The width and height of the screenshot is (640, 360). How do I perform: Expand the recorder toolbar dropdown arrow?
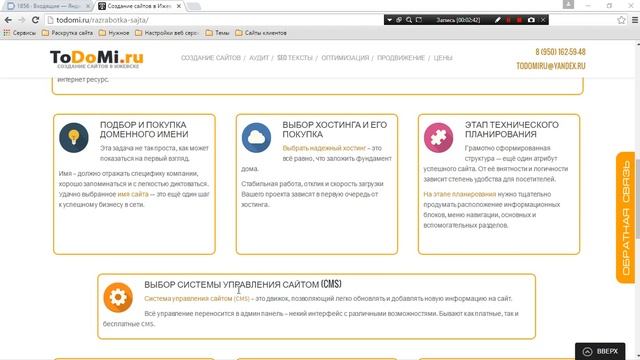pyautogui.click(x=389, y=20)
